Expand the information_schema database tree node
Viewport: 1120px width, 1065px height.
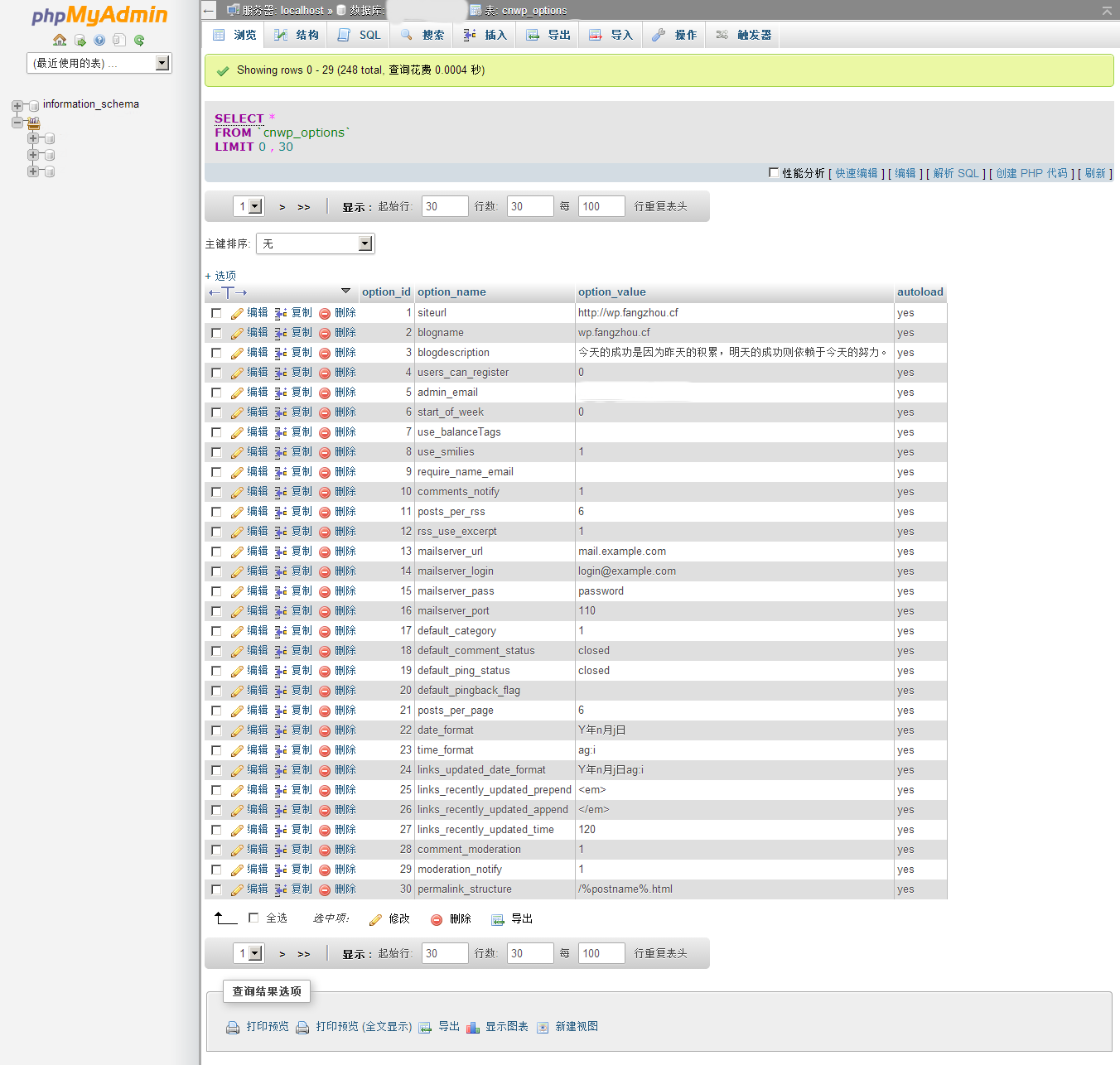coord(17,105)
